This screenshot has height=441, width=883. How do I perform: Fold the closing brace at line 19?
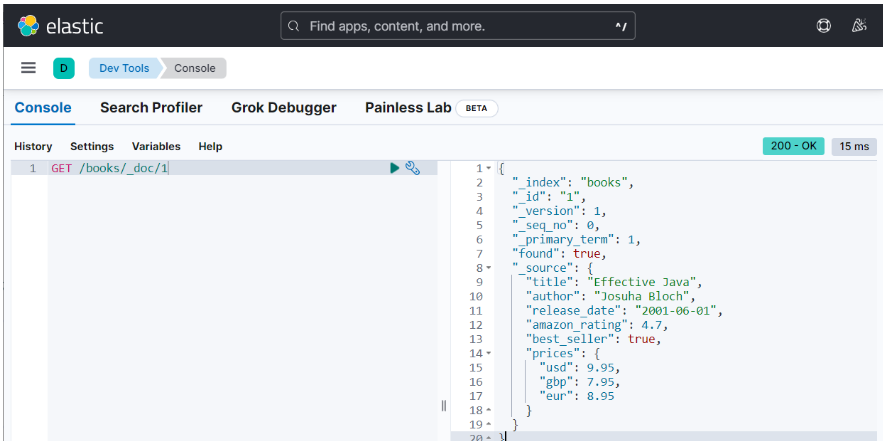[x=488, y=424]
